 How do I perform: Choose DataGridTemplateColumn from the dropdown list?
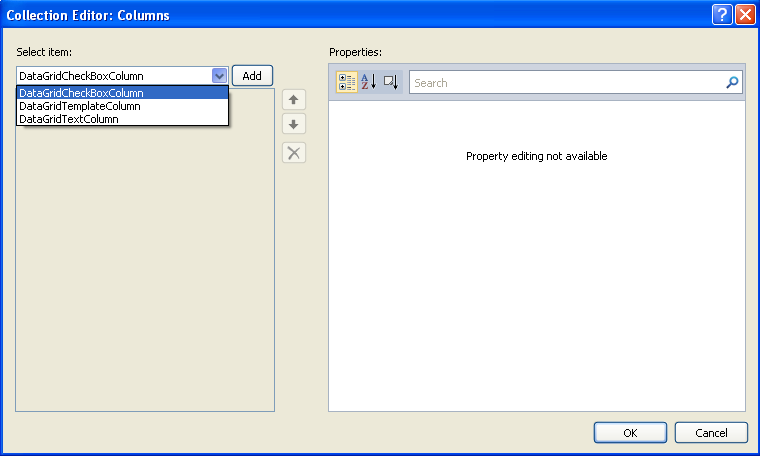coord(122,106)
